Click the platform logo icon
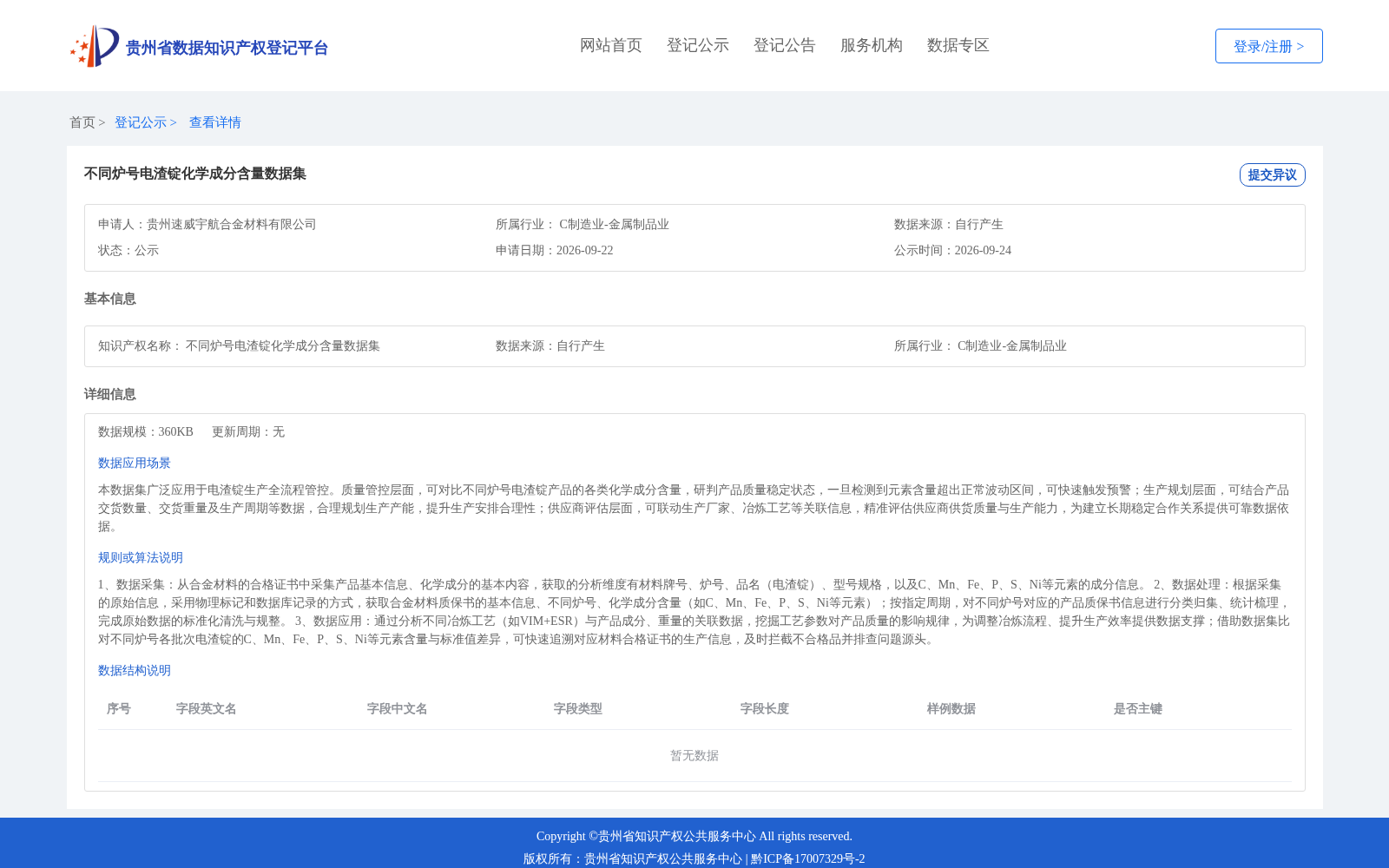 click(95, 46)
